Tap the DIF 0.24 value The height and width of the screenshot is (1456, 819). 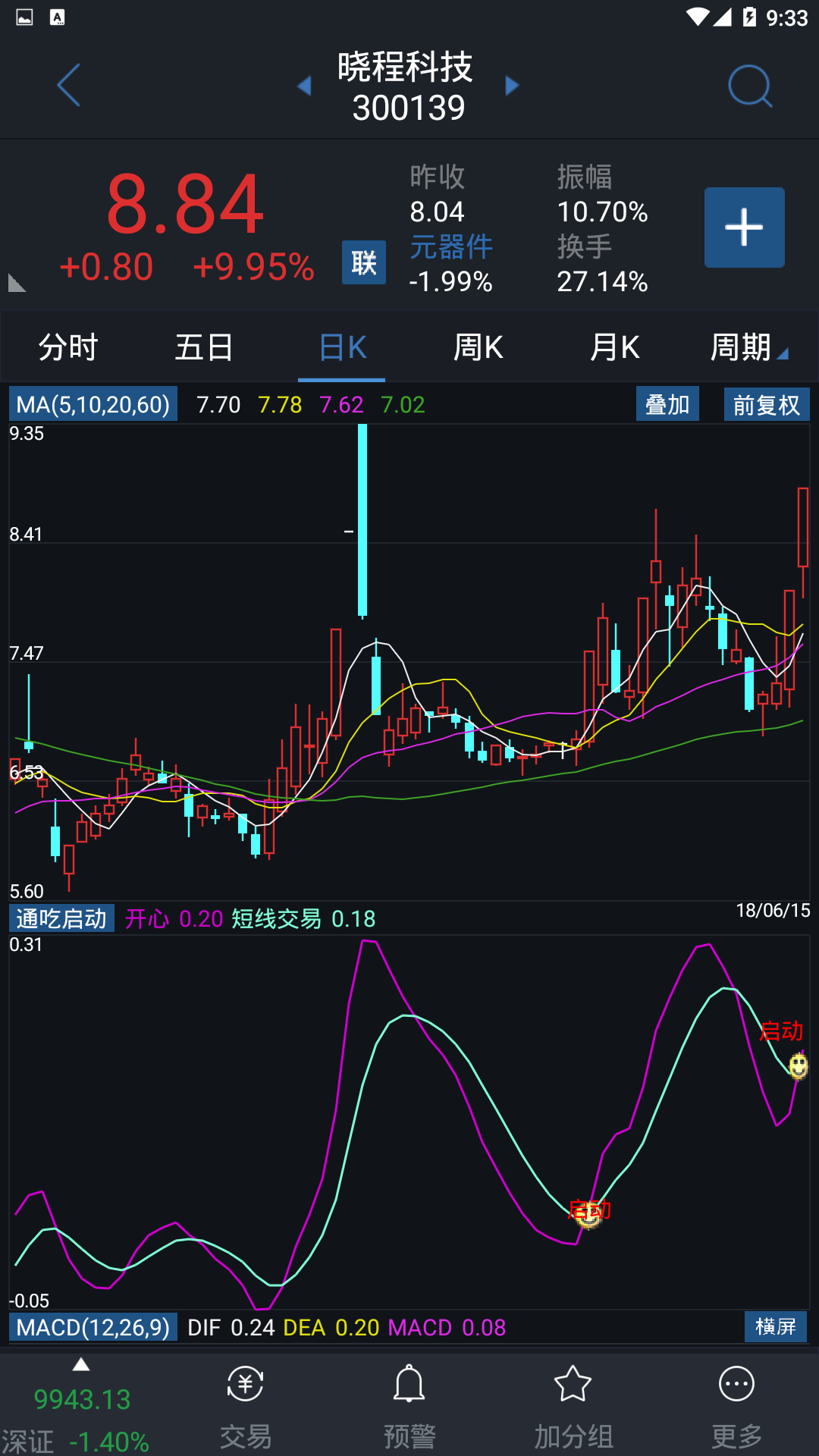pos(231,1328)
